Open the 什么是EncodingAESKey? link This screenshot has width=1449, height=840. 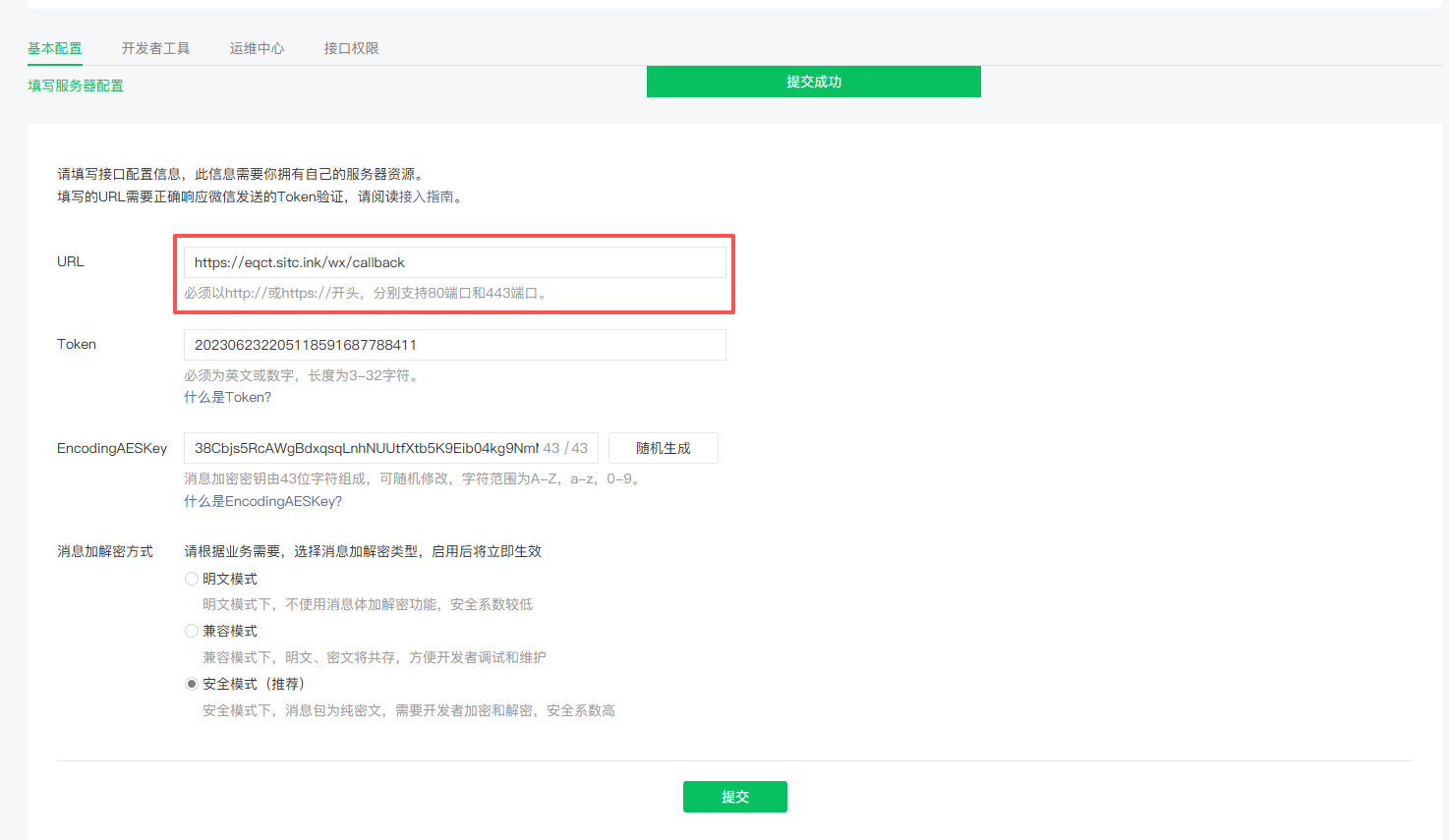click(x=262, y=501)
